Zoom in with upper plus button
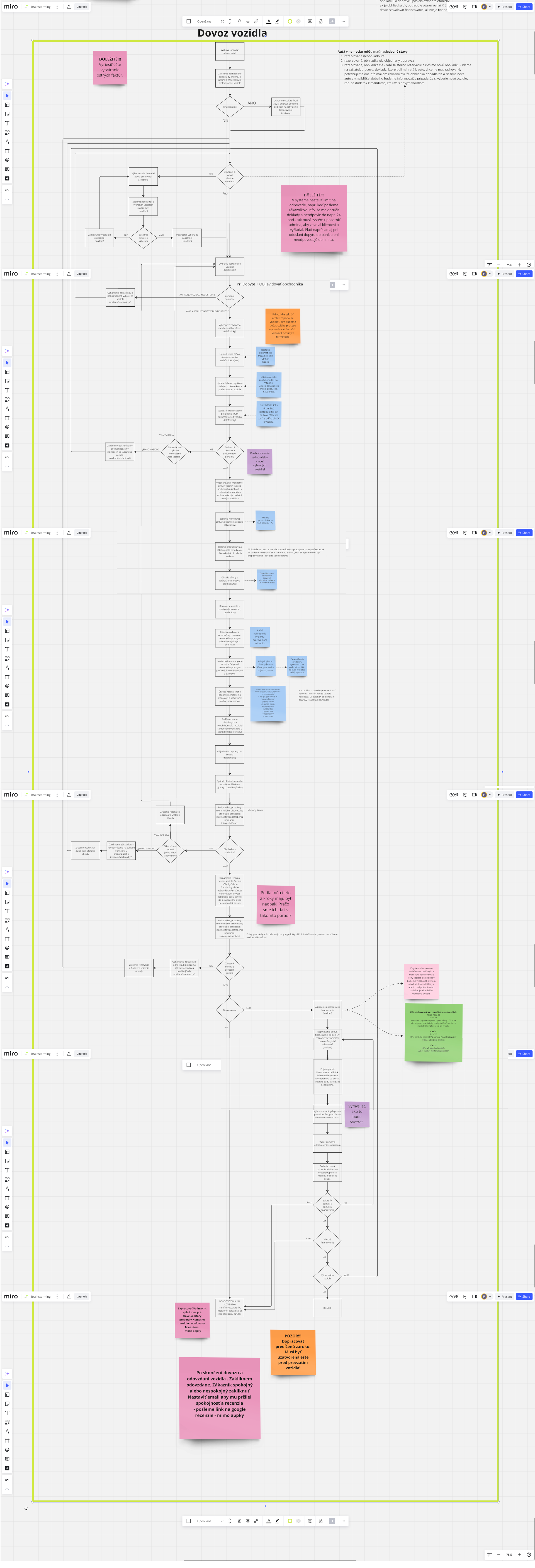 tap(519, 265)
